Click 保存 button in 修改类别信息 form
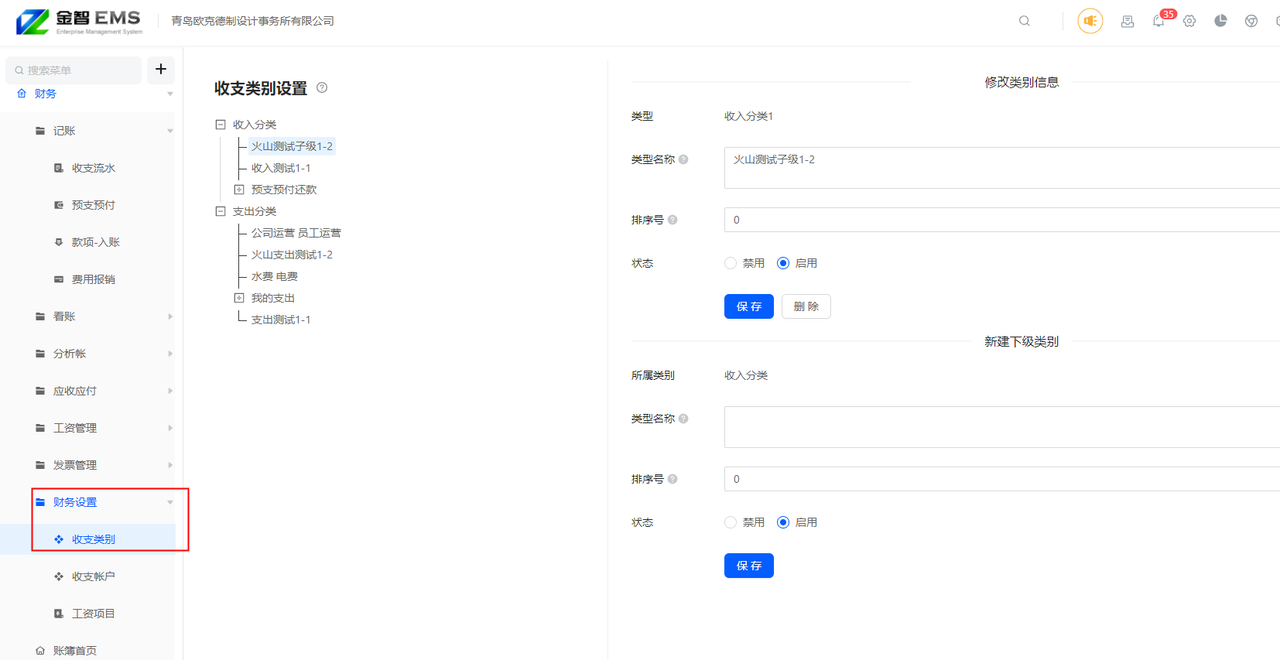Viewport: 1280px width, 660px height. coord(749,306)
